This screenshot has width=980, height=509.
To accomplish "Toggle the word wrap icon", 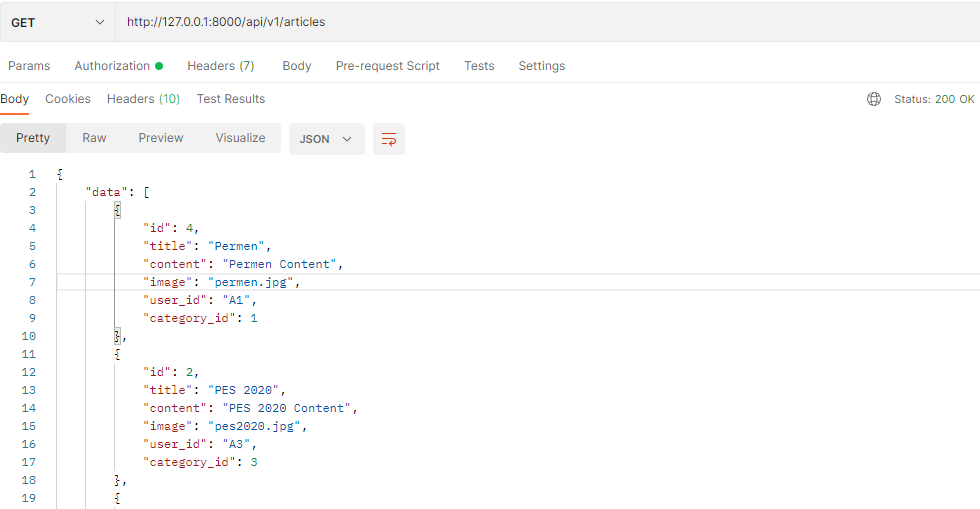I will tap(389, 139).
